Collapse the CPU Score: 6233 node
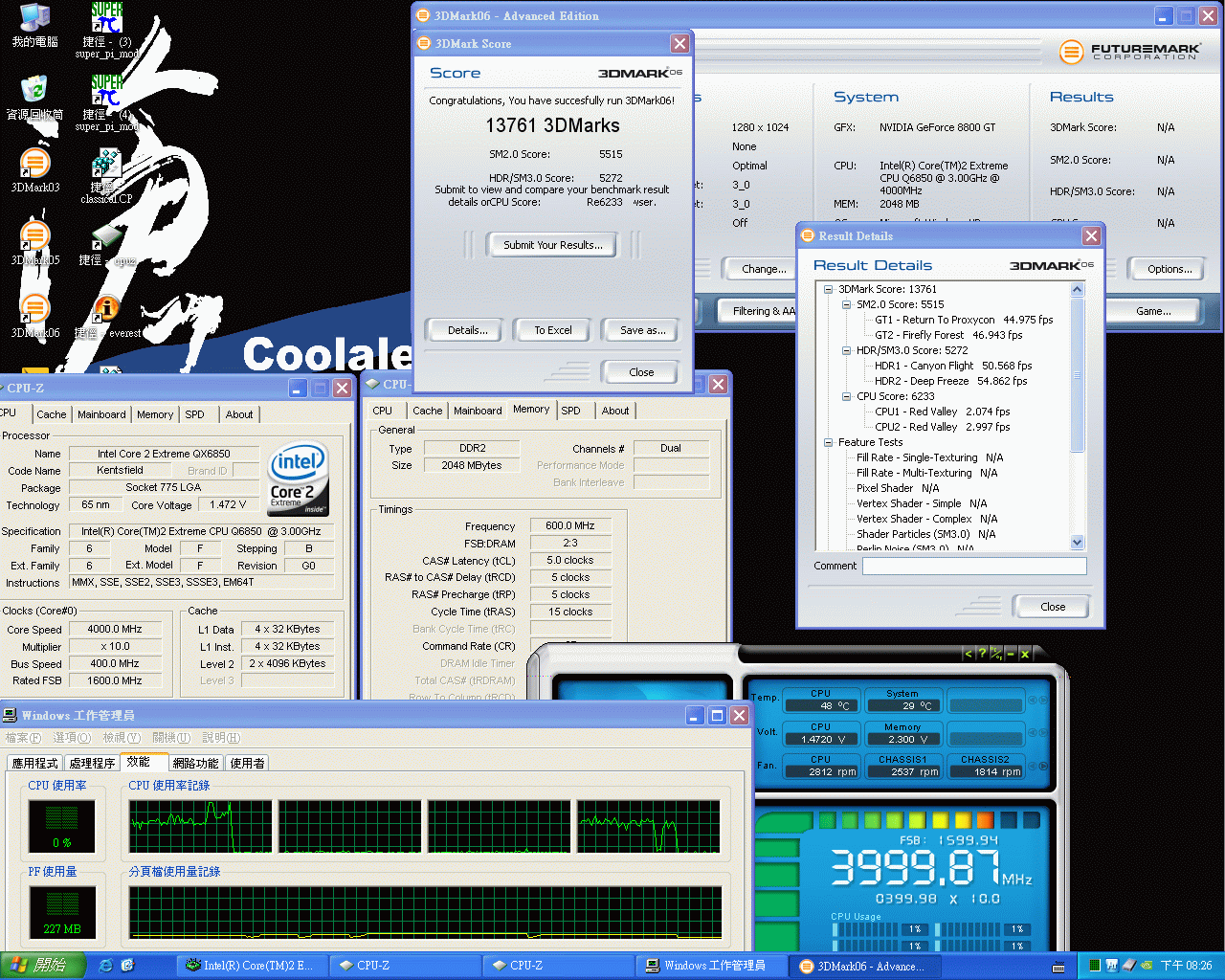 pyautogui.click(x=847, y=396)
